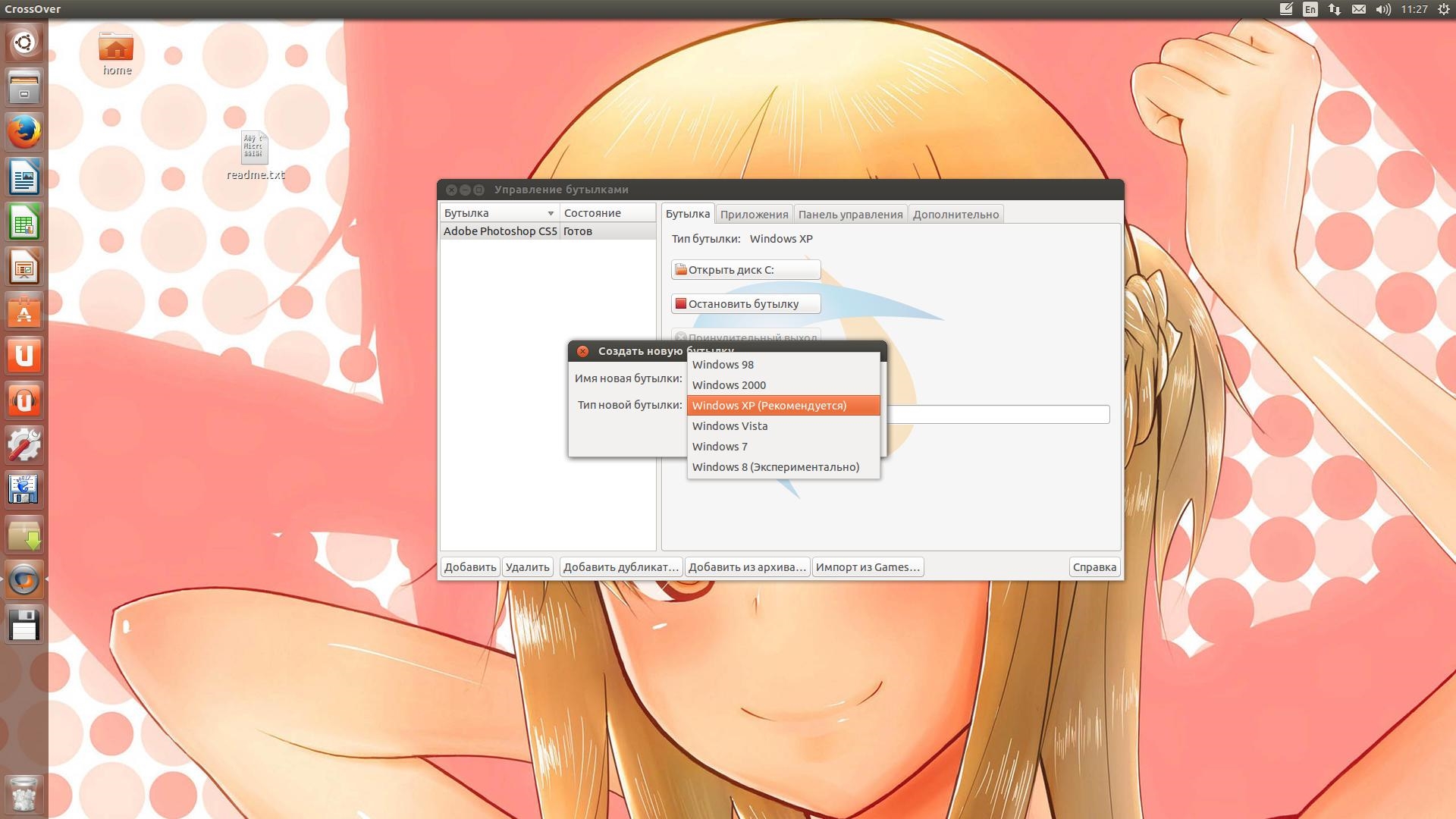Sort by the Состояние column header
Image resolution: width=1456 pixels, height=819 pixels.
point(607,213)
